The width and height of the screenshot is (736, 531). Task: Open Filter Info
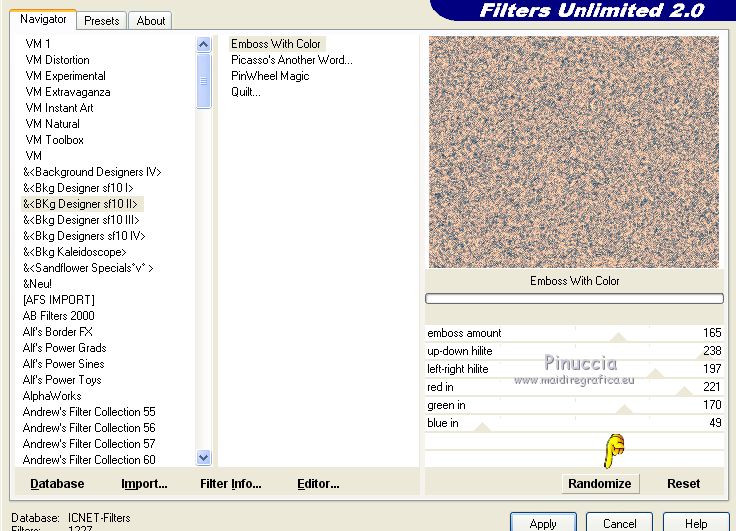tap(230, 484)
